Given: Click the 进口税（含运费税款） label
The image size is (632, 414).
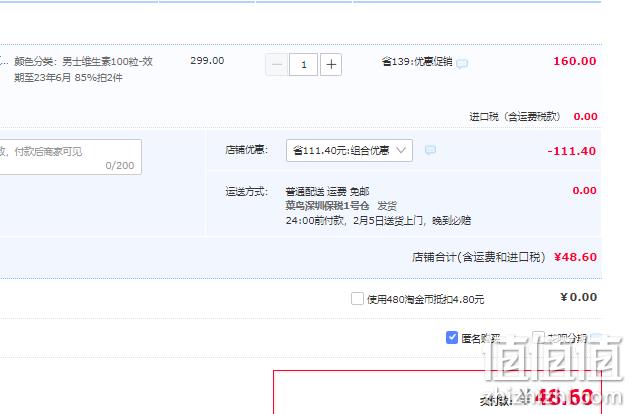Looking at the screenshot, I should [515, 117].
